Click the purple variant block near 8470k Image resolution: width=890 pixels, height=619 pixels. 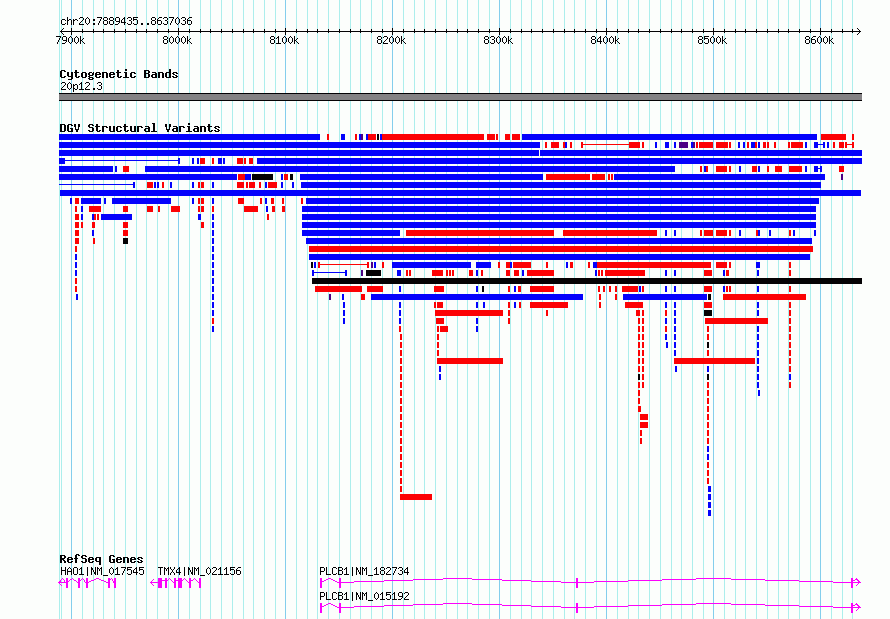coord(683,145)
